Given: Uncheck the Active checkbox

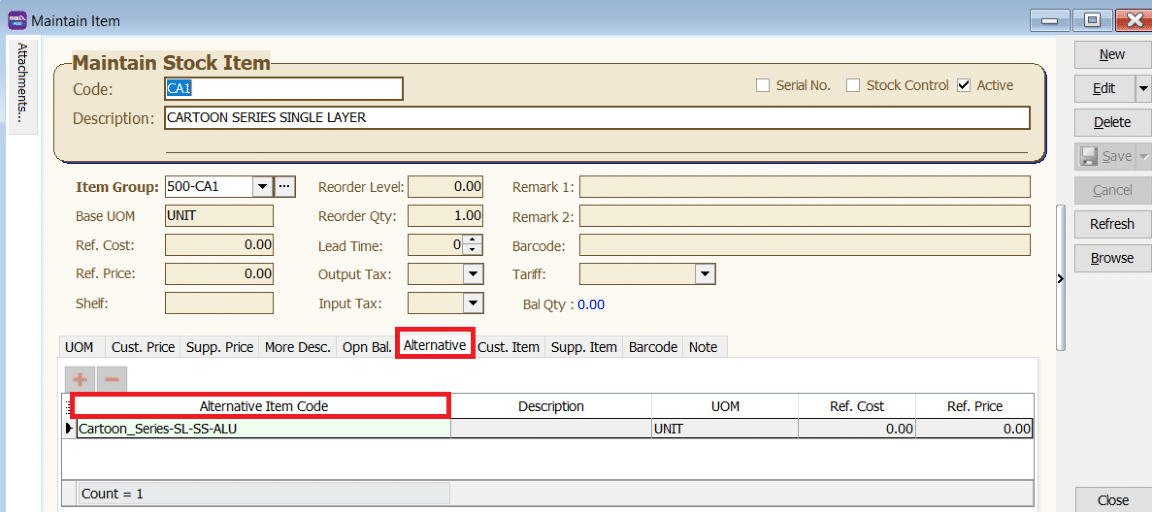Looking at the screenshot, I should [x=964, y=86].
